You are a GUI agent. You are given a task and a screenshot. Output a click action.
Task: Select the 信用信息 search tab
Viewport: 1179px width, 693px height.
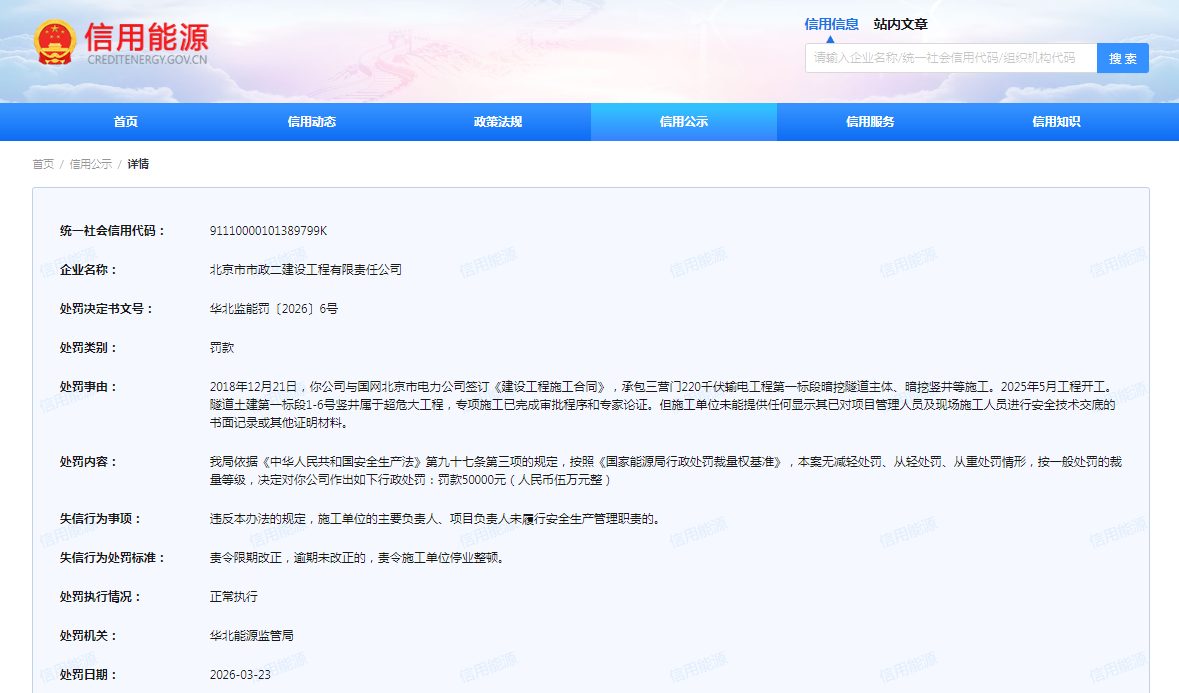pyautogui.click(x=831, y=24)
